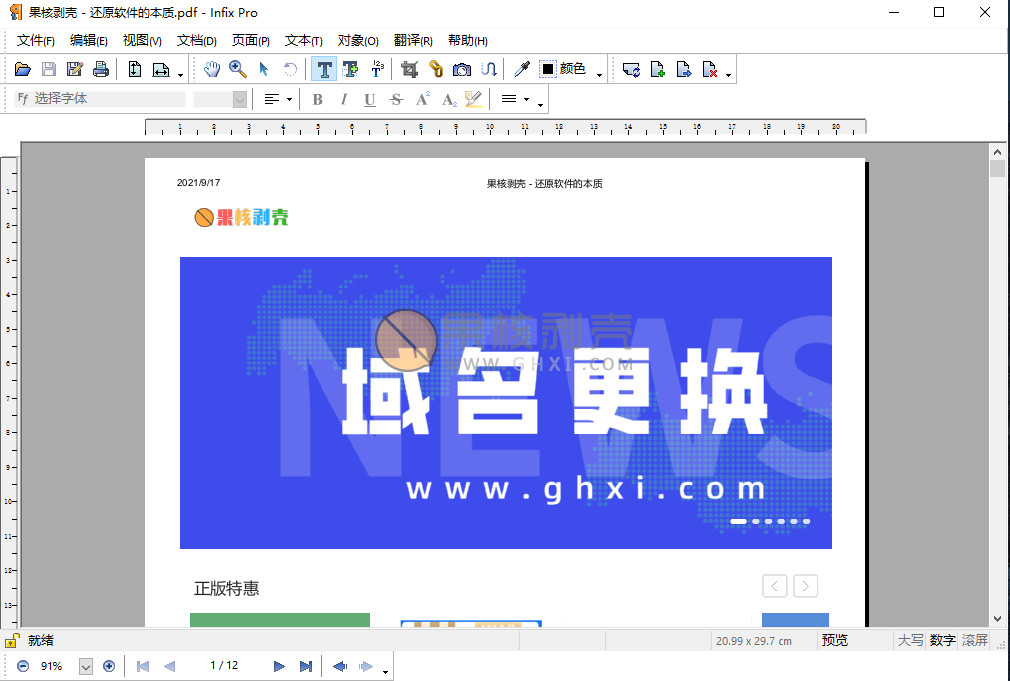The height and width of the screenshot is (681, 1010).
Task: Open the 文档(D) menu
Action: (x=196, y=41)
